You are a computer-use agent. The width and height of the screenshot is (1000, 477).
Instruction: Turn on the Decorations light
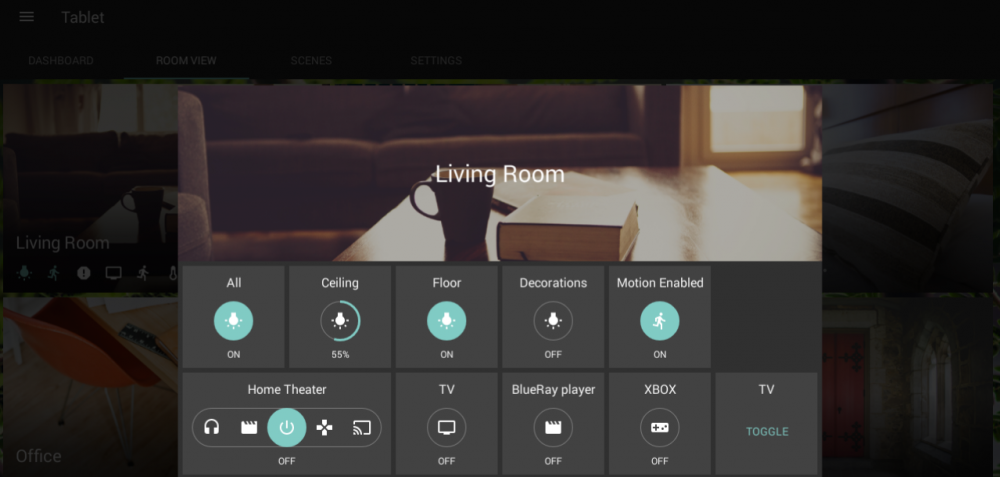[x=553, y=321]
